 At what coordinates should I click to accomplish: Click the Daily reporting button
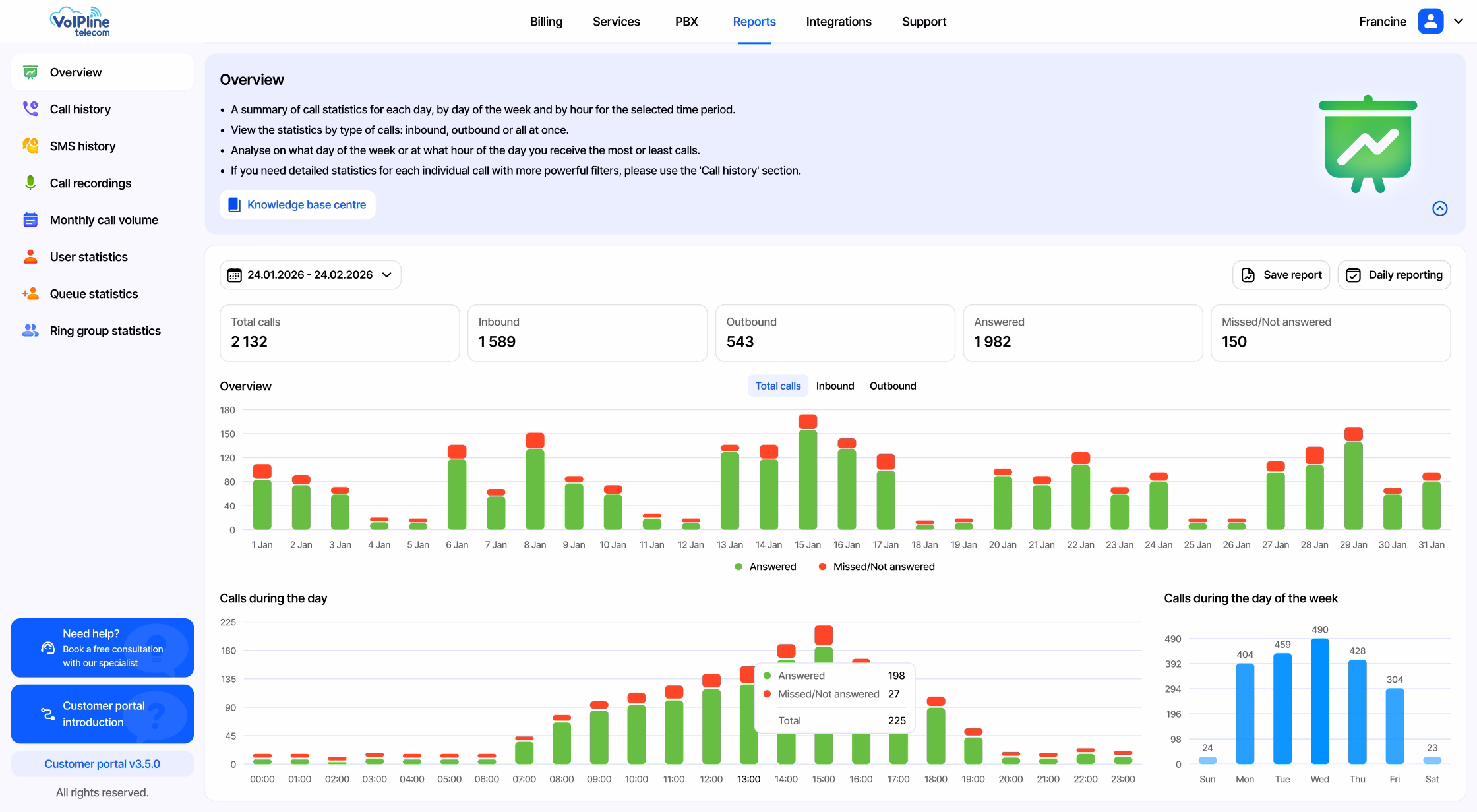coord(1394,275)
